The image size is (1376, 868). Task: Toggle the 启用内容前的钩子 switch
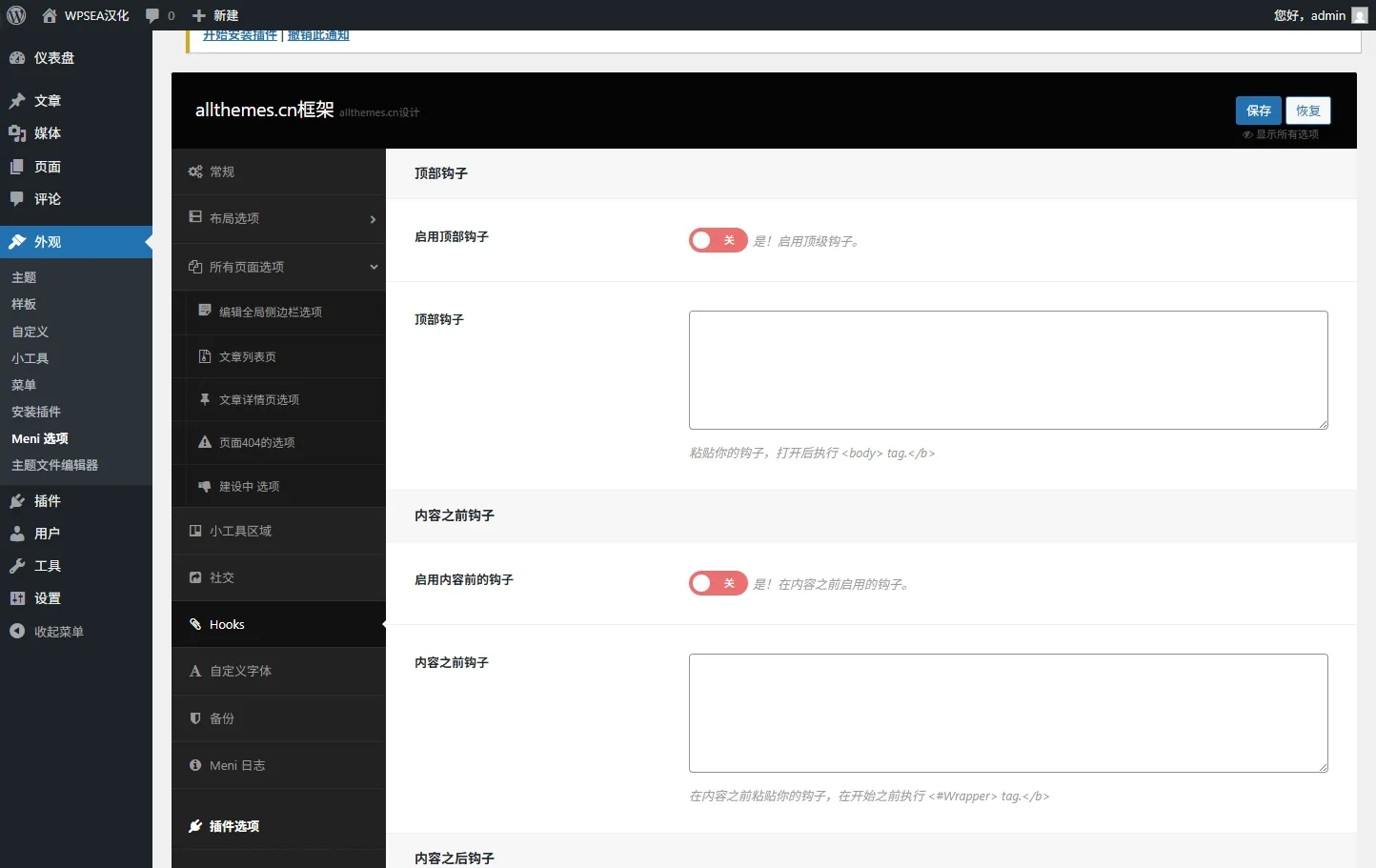(x=718, y=583)
